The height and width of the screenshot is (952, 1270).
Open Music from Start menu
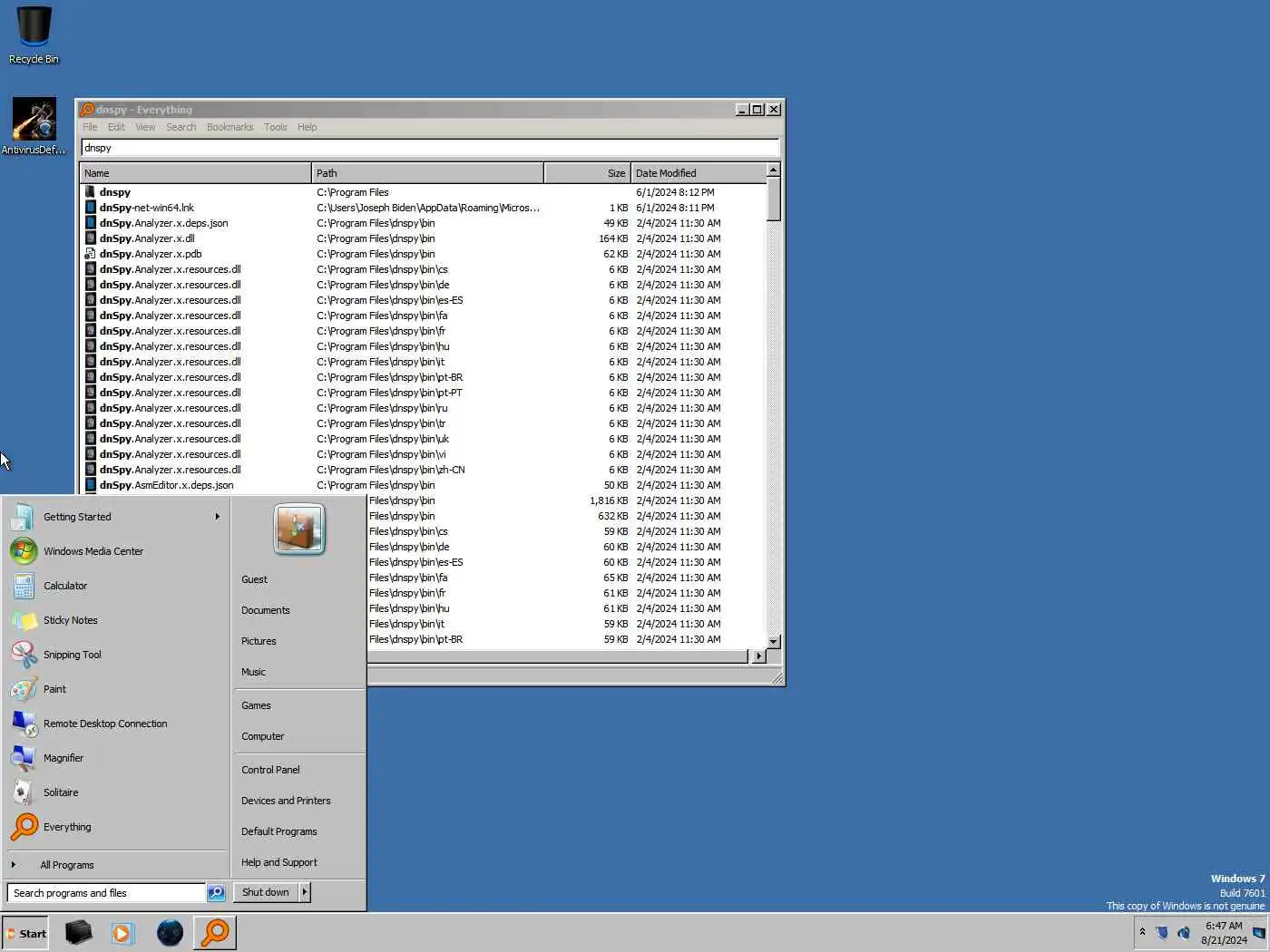(253, 672)
